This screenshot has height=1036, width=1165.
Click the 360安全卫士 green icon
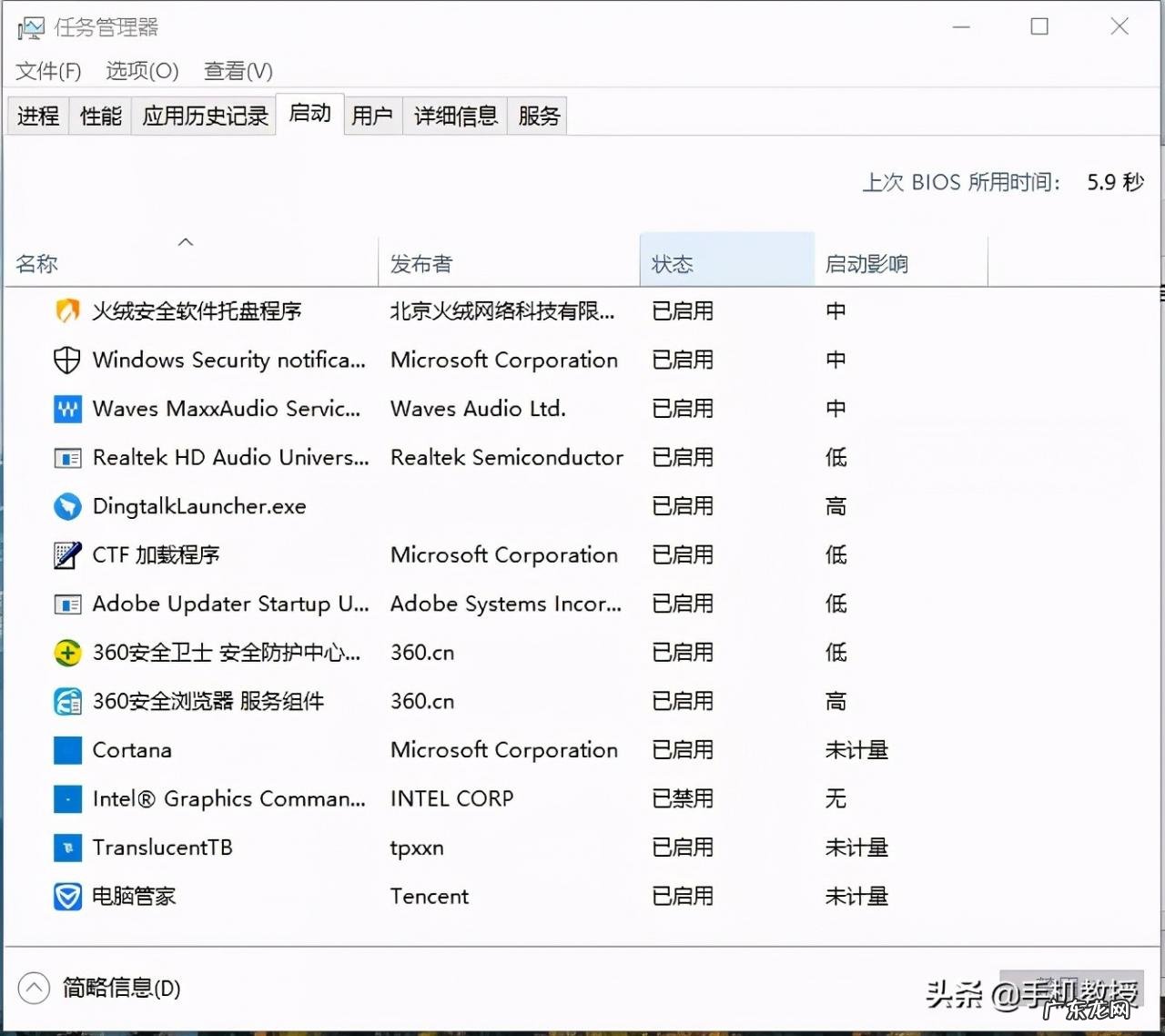pos(66,653)
